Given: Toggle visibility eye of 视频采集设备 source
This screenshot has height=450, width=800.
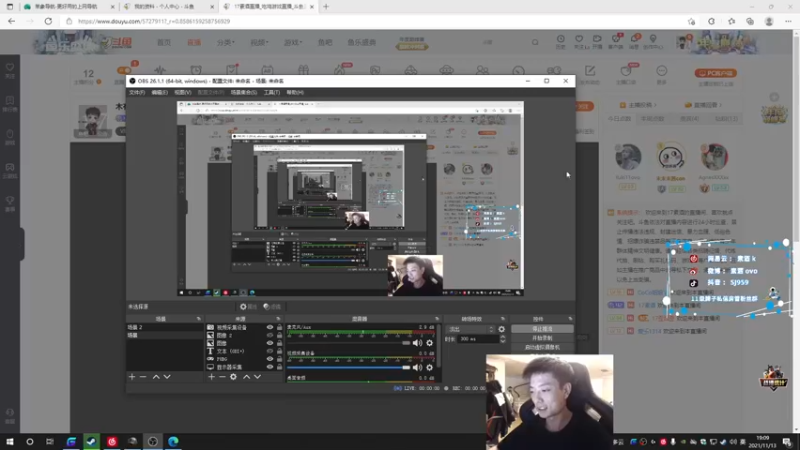Looking at the screenshot, I should coord(270,327).
